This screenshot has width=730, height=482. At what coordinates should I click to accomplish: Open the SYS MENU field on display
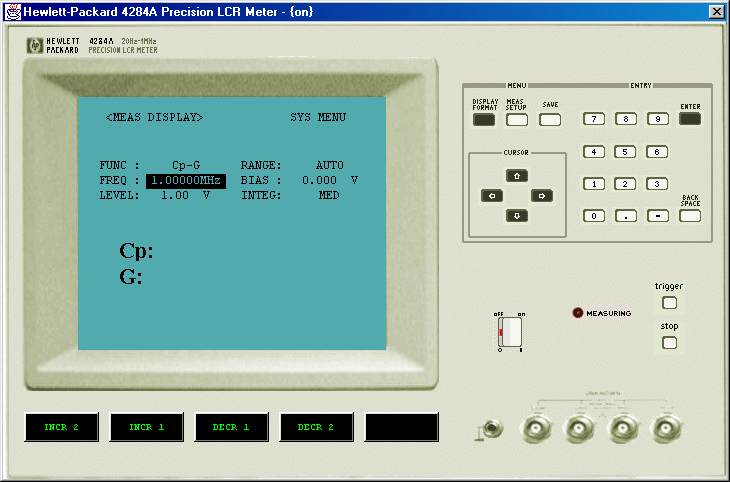click(x=318, y=117)
